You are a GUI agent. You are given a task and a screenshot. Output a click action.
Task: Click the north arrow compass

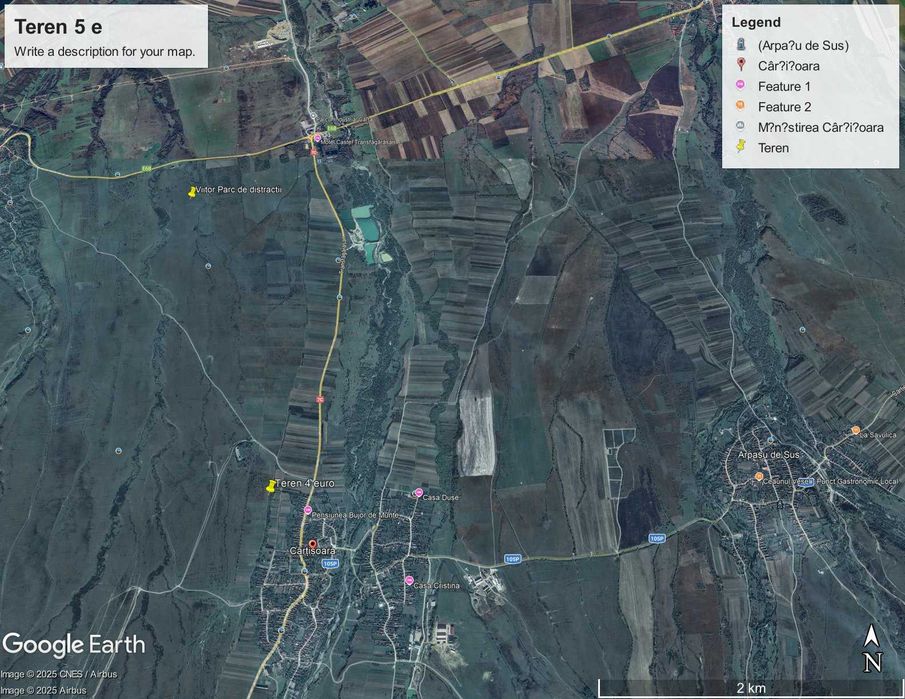(872, 648)
